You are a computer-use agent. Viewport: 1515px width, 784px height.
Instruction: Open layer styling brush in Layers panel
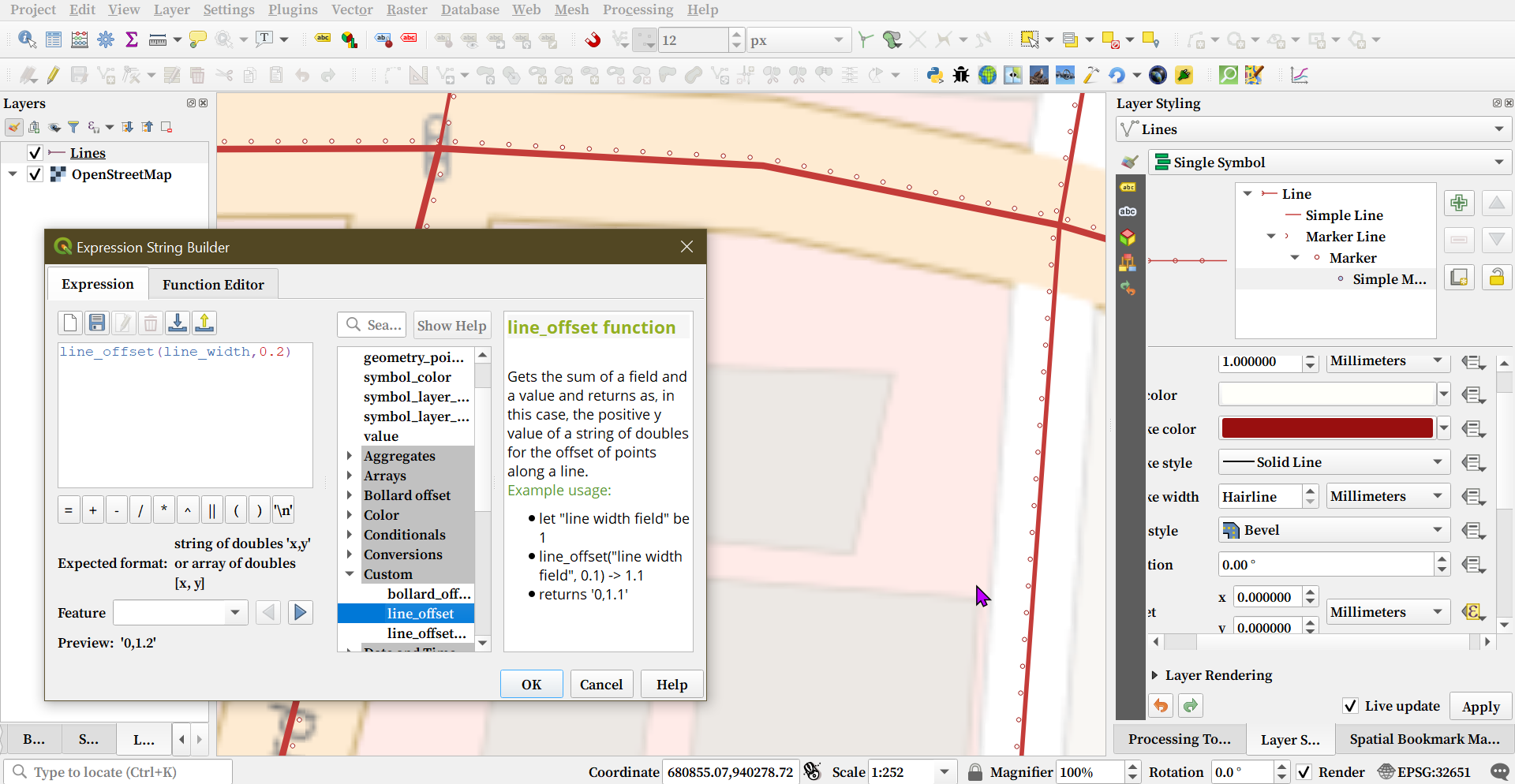[14, 127]
